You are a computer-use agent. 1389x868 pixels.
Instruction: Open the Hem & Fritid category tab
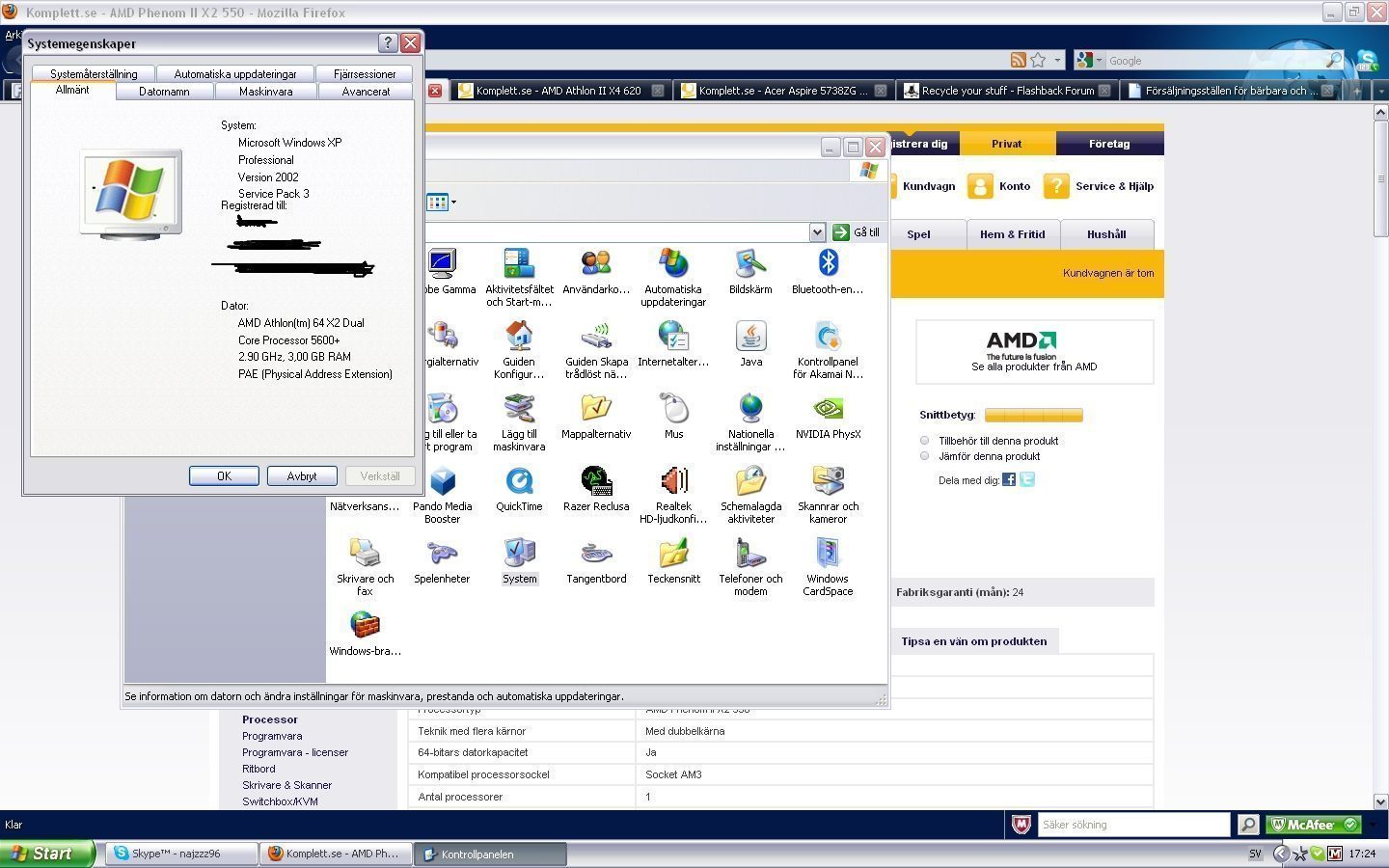click(x=1013, y=234)
